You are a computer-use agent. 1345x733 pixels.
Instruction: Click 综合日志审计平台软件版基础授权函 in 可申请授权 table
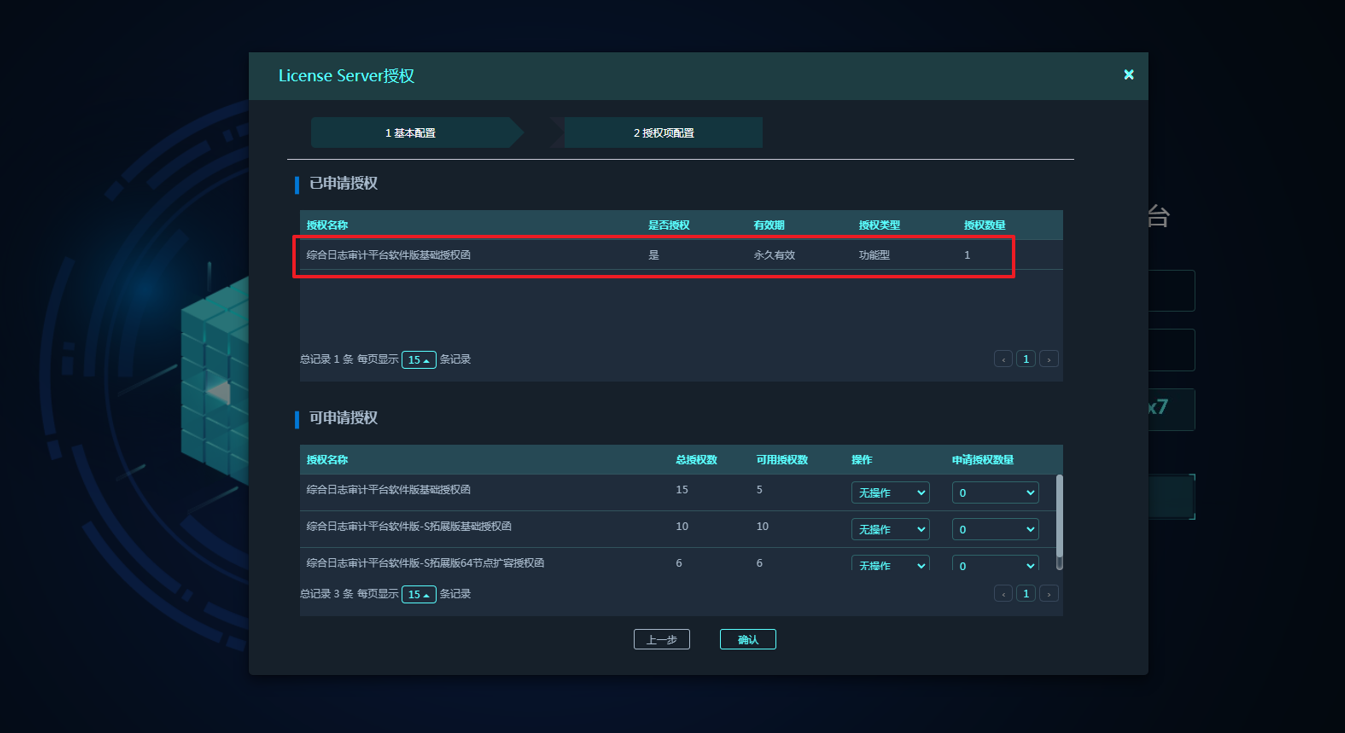pyautogui.click(x=388, y=490)
